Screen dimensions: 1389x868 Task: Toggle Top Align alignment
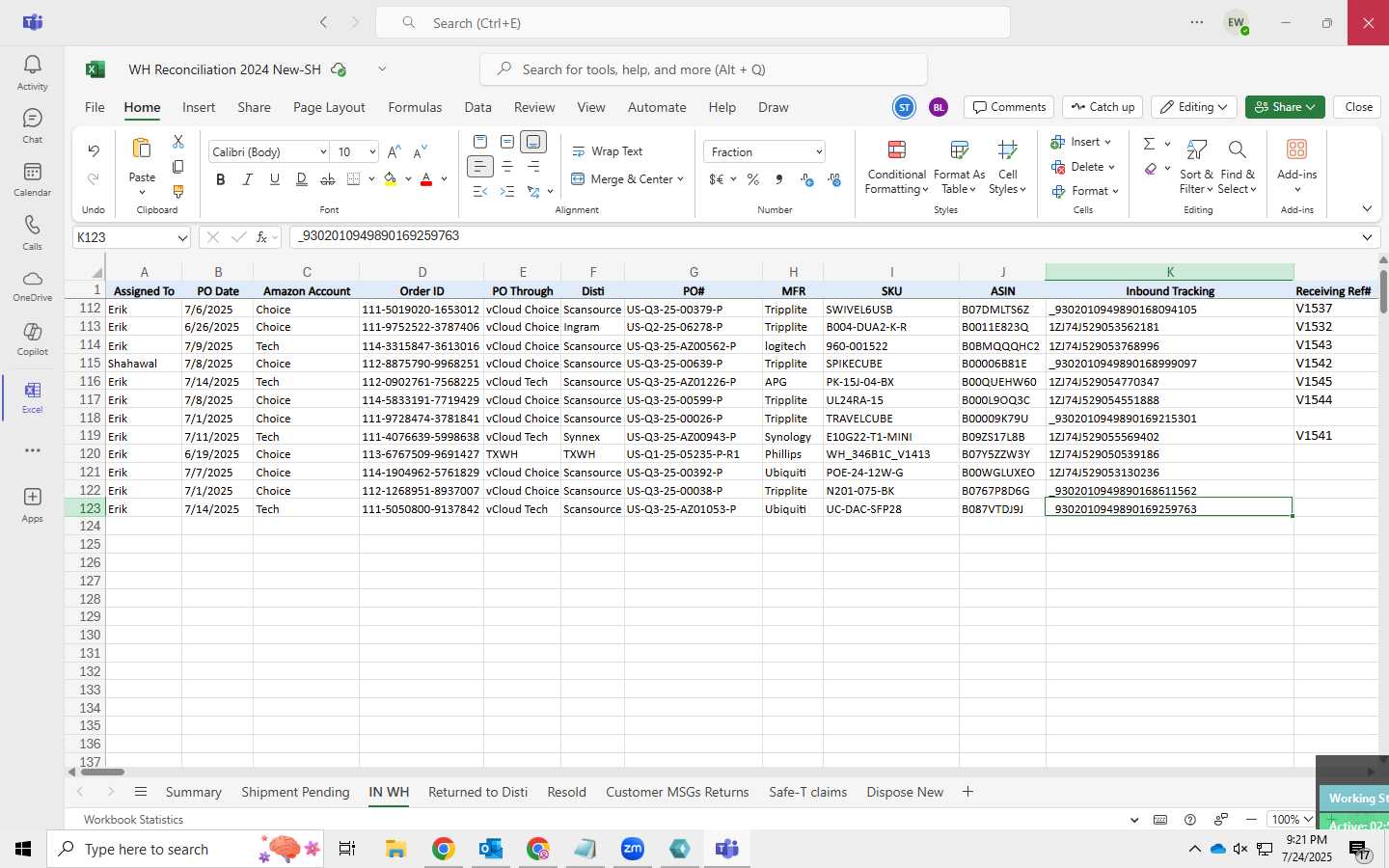tap(480, 142)
